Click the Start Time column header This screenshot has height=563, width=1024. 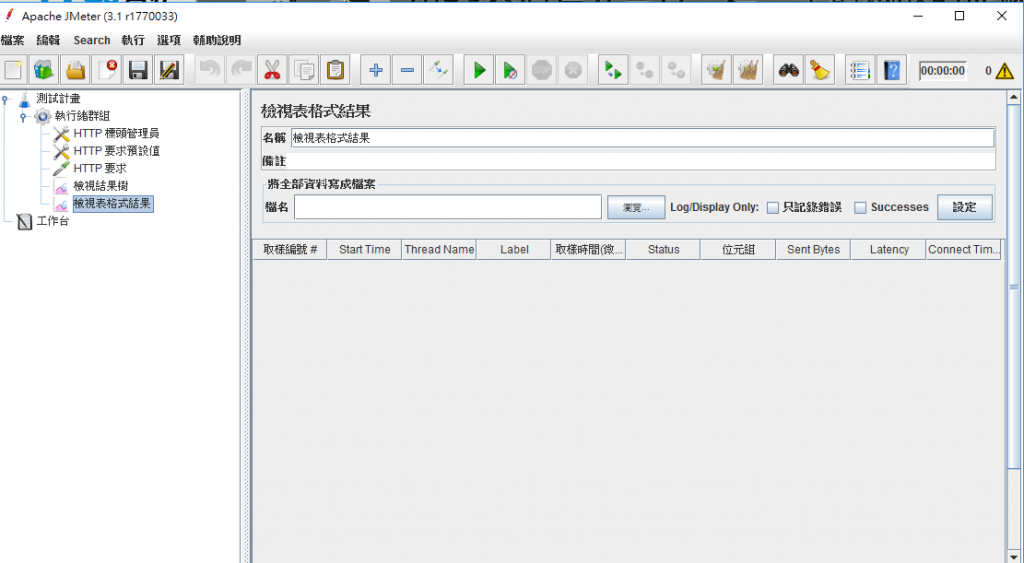[364, 249]
